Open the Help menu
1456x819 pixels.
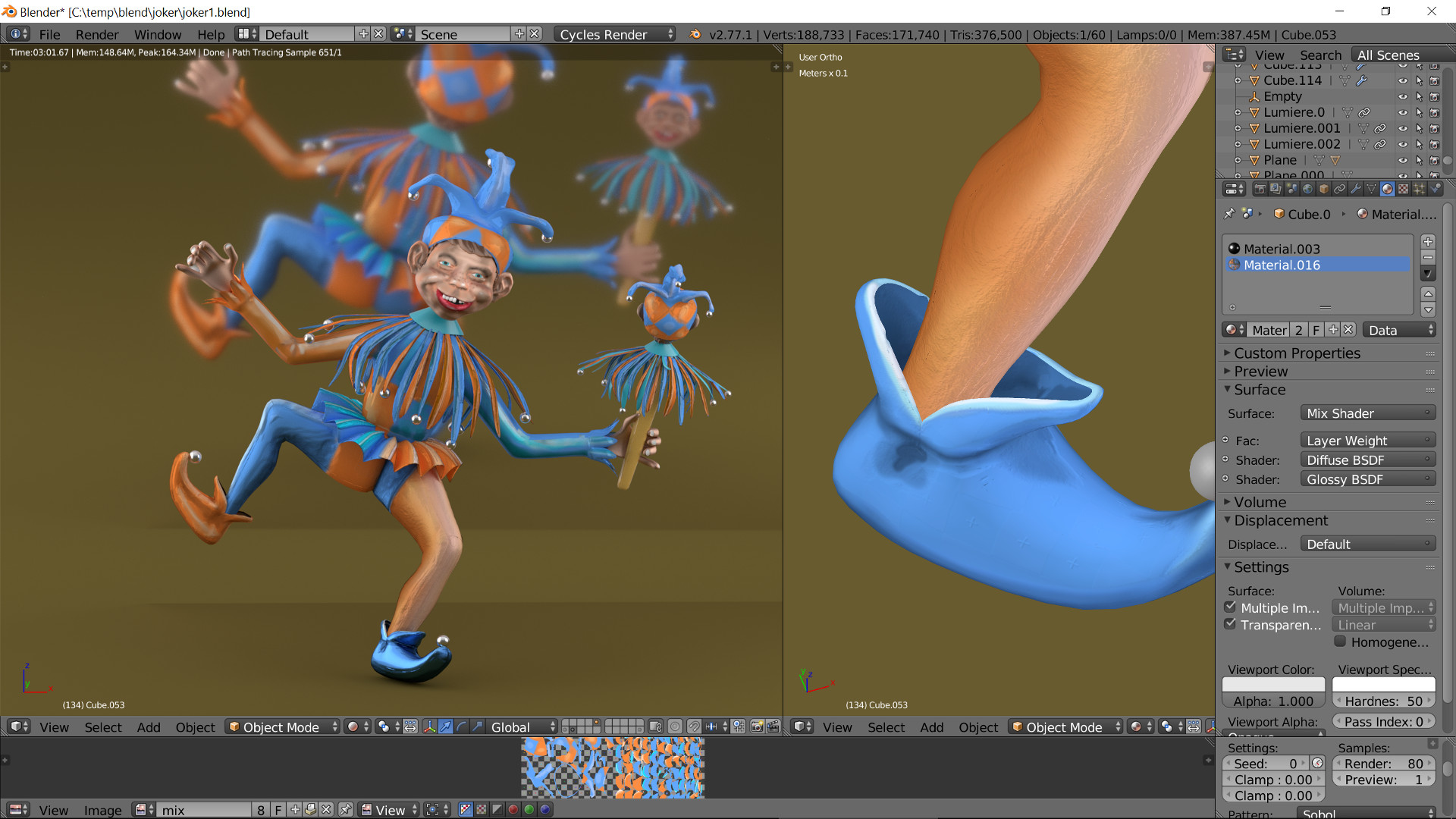211,34
